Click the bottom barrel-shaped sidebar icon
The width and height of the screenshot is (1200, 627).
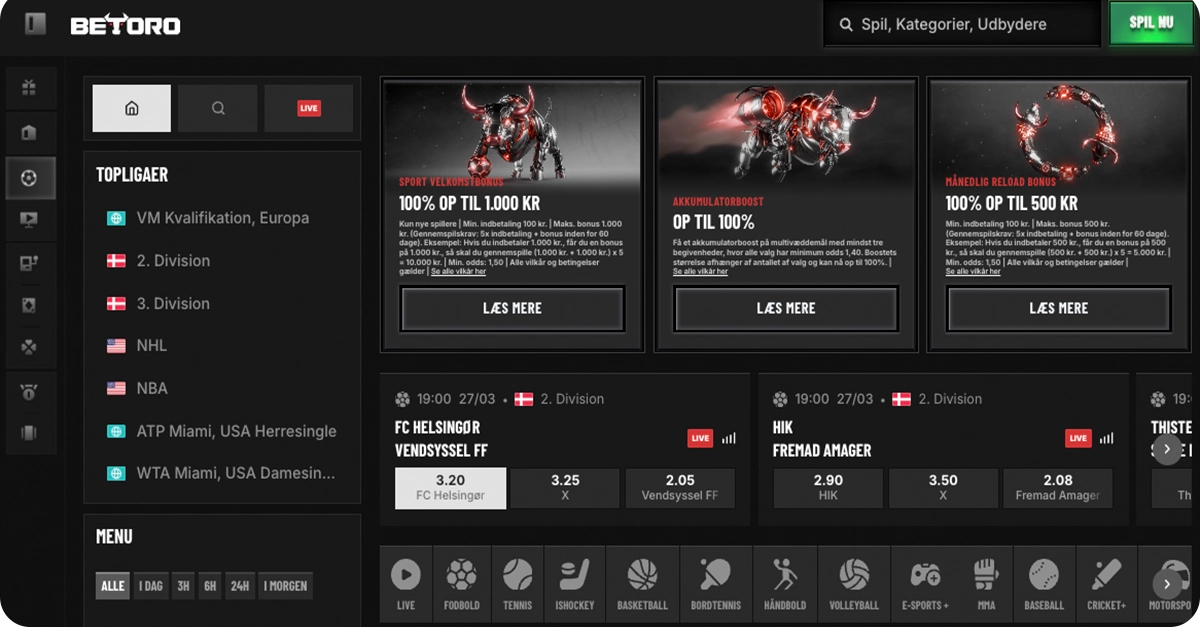29,434
